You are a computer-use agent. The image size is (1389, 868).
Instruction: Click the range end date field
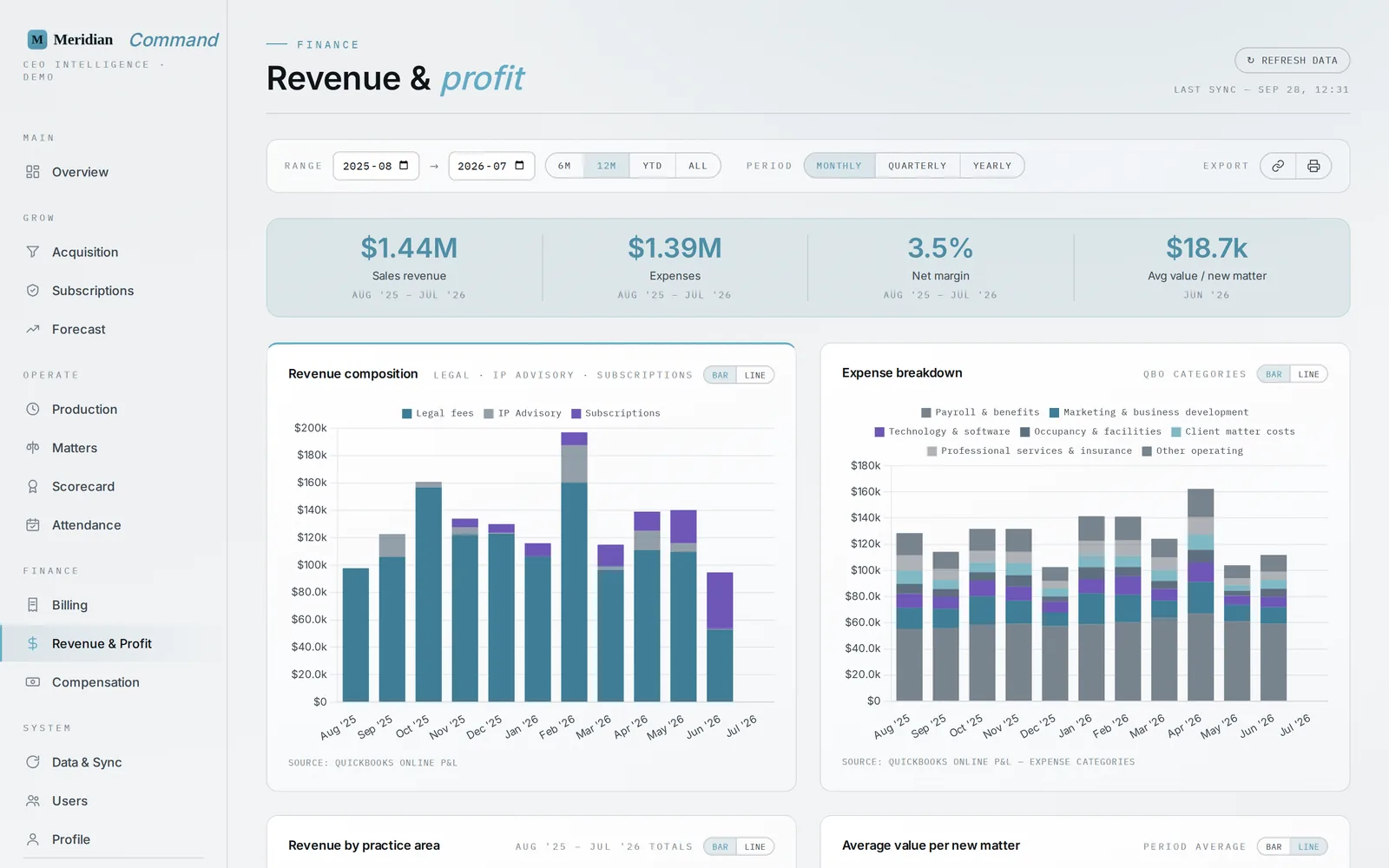491,166
